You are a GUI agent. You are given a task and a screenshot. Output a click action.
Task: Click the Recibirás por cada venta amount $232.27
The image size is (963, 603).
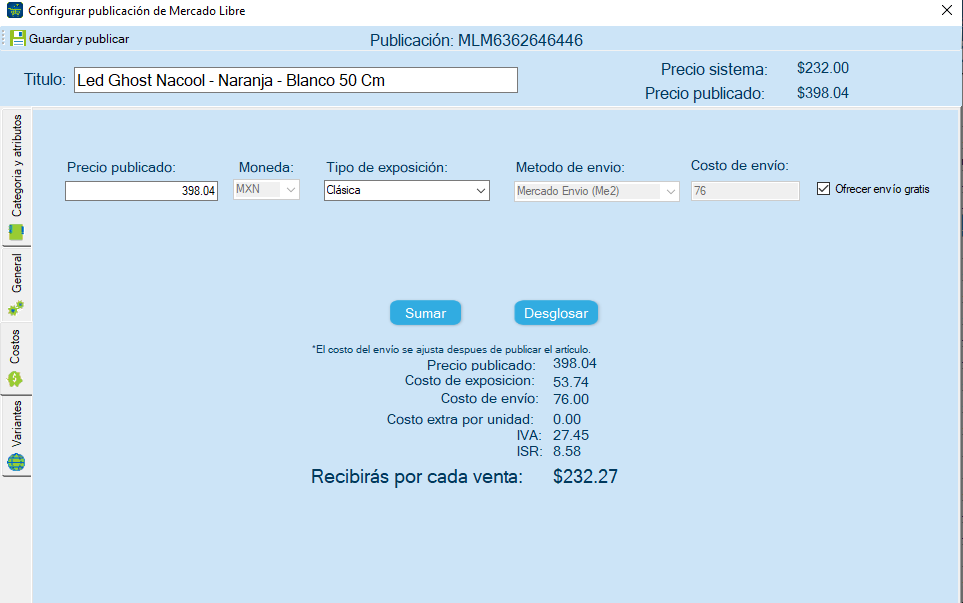tap(585, 477)
